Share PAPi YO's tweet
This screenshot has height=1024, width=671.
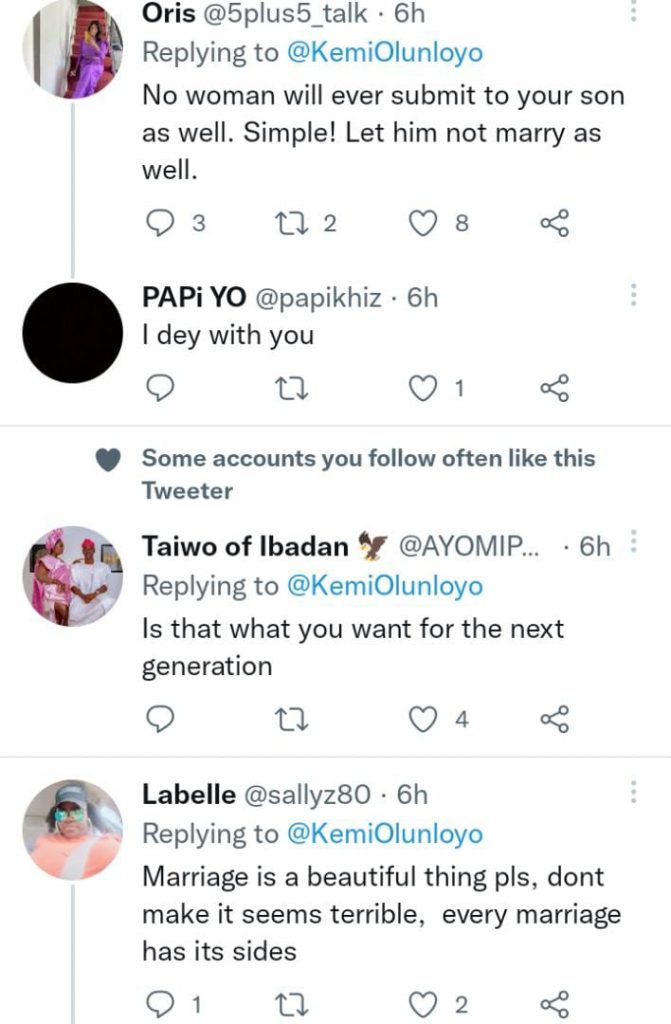[x=554, y=388]
